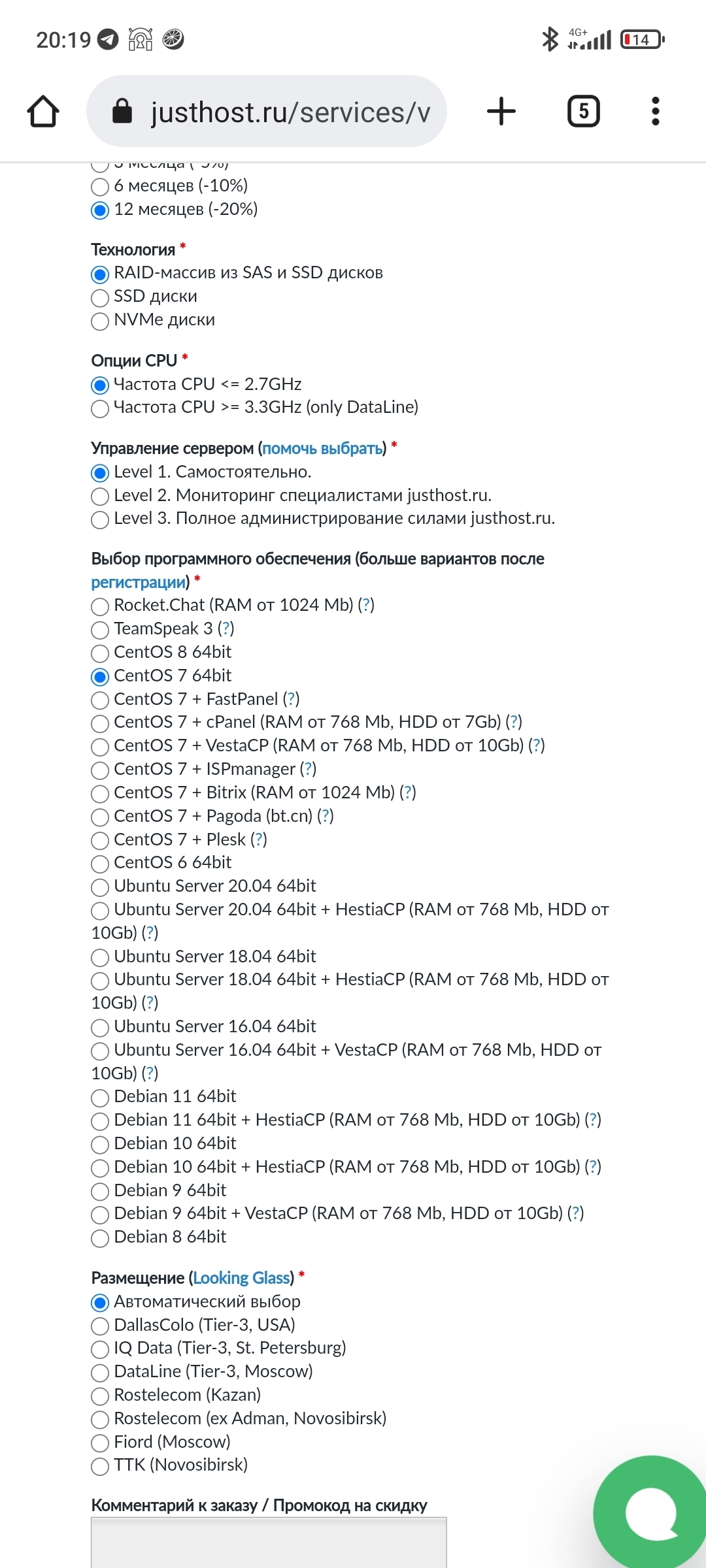Open the Looking Glass link
This screenshot has height=1568, width=706.
coord(241,1278)
